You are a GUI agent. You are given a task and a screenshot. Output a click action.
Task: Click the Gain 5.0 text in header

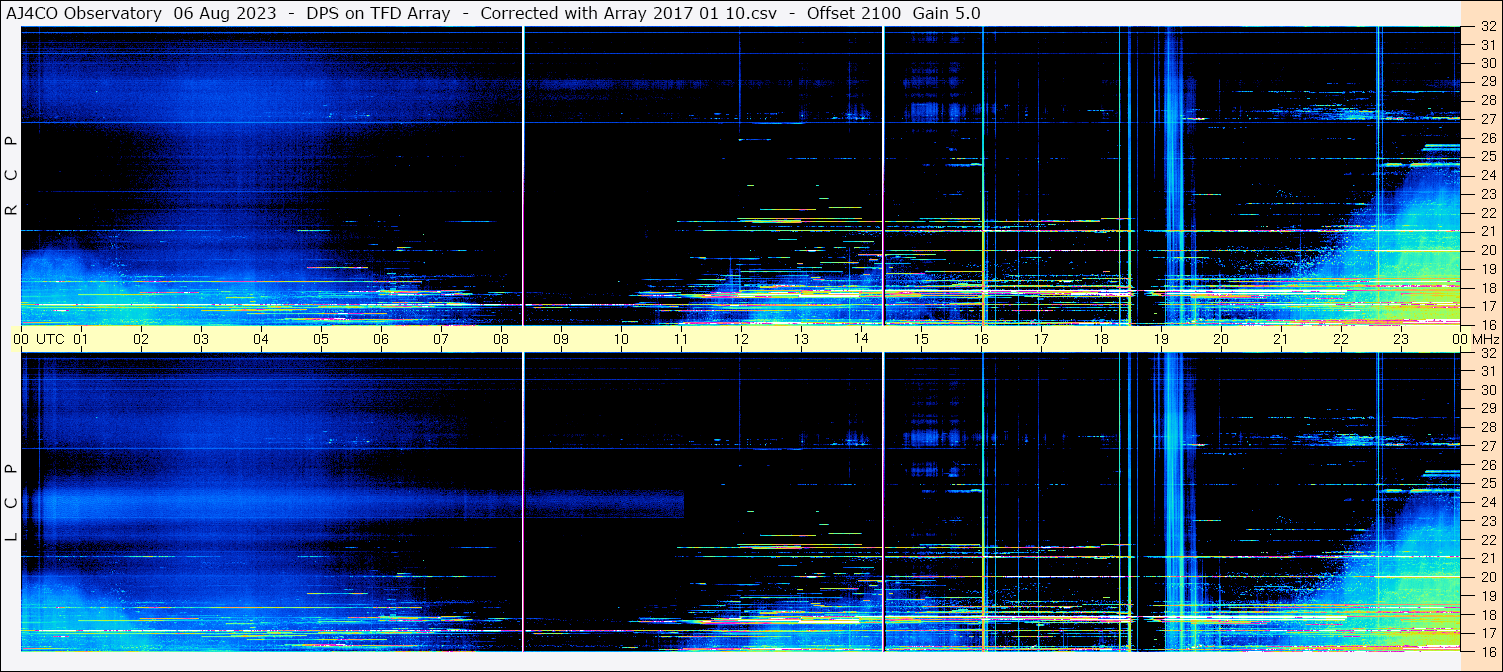pos(946,13)
